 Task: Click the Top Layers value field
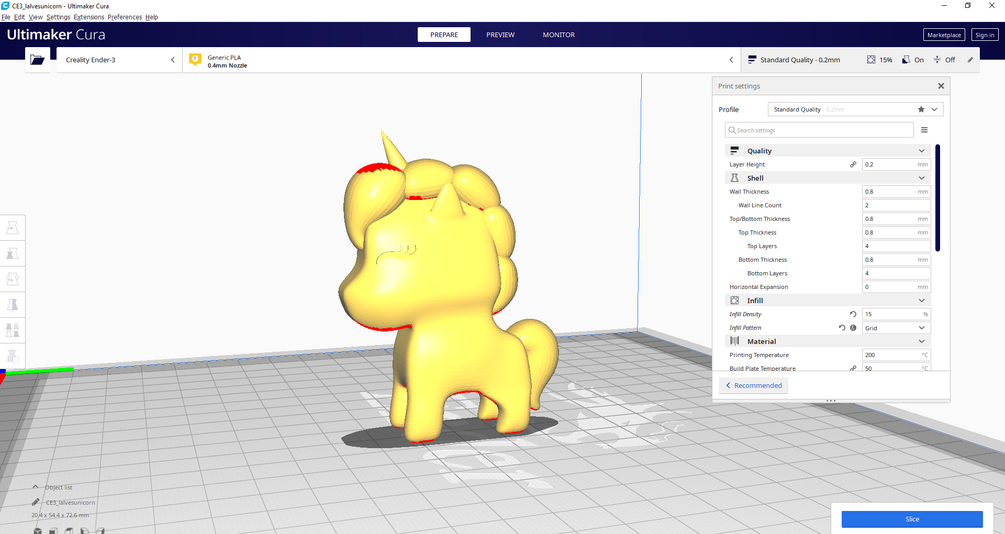[x=896, y=246]
